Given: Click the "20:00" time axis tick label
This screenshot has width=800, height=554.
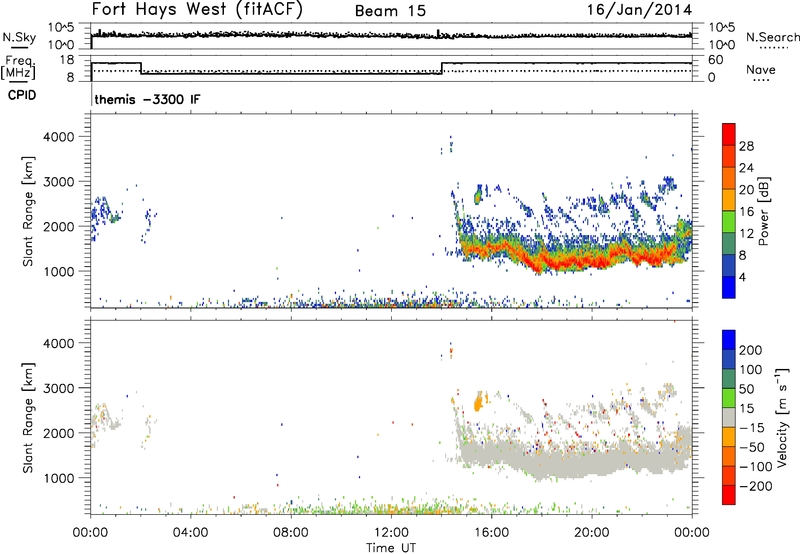Looking at the screenshot, I should coord(591,533).
